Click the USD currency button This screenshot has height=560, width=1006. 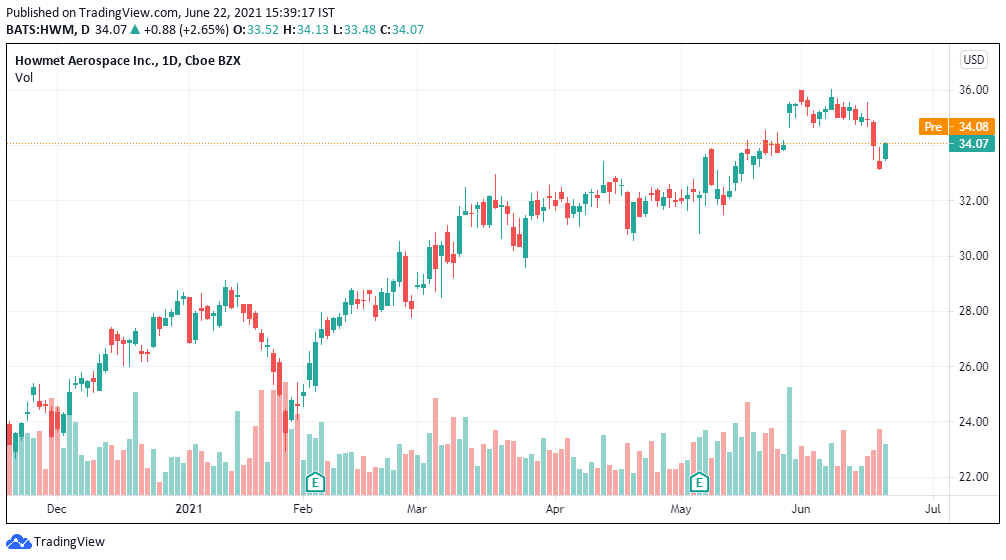[x=973, y=60]
